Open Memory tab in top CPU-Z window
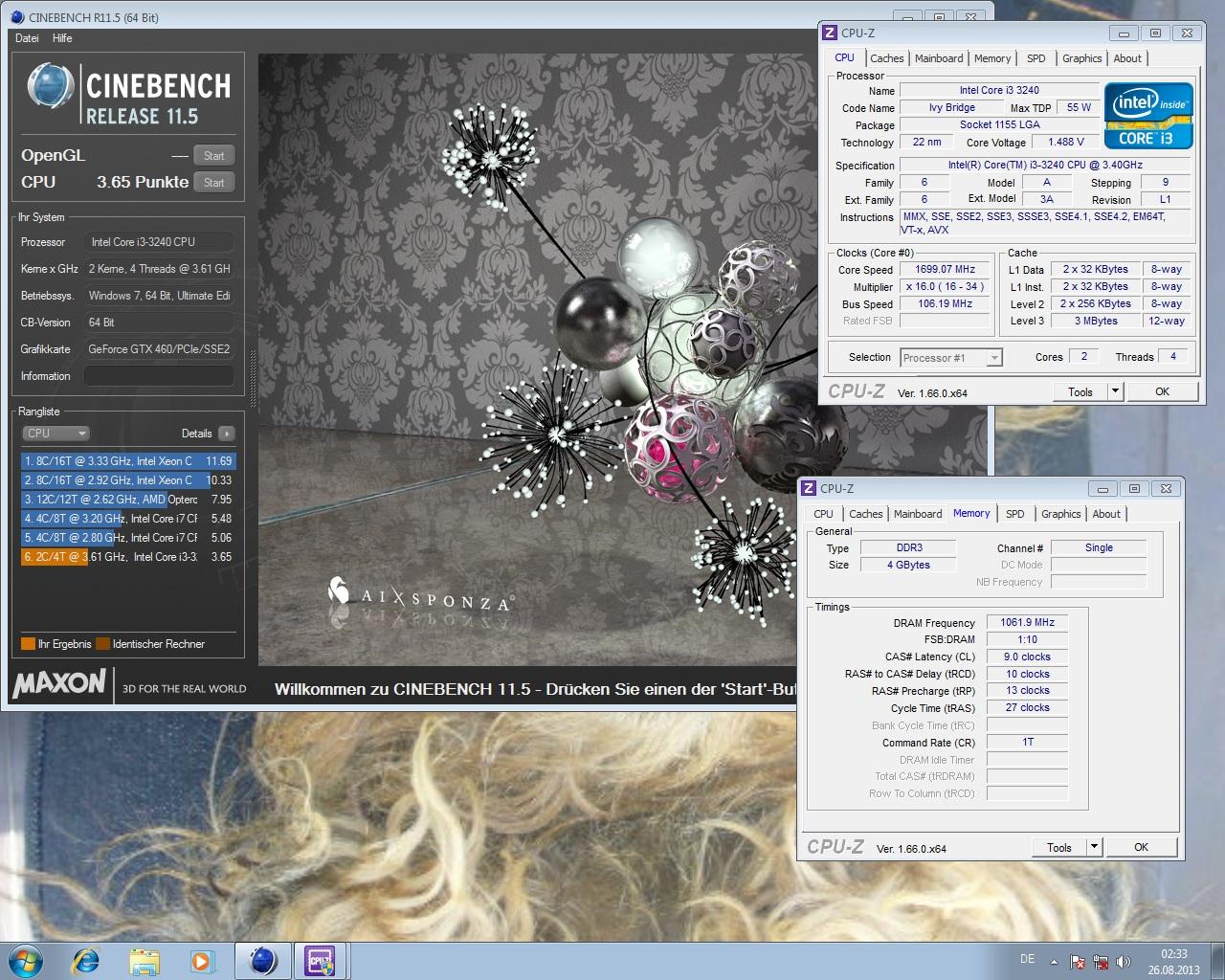1225x980 pixels. (x=992, y=58)
